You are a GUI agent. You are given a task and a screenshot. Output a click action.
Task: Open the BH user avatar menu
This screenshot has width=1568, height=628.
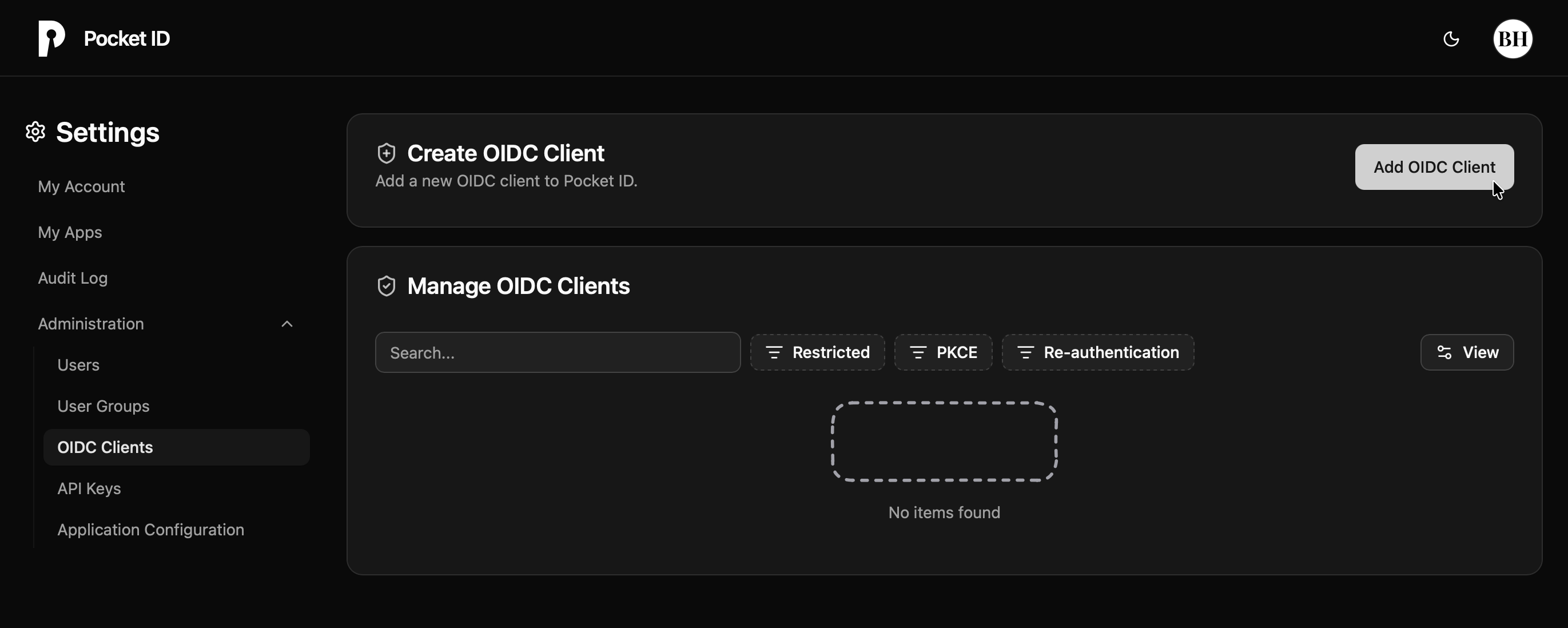tap(1513, 38)
